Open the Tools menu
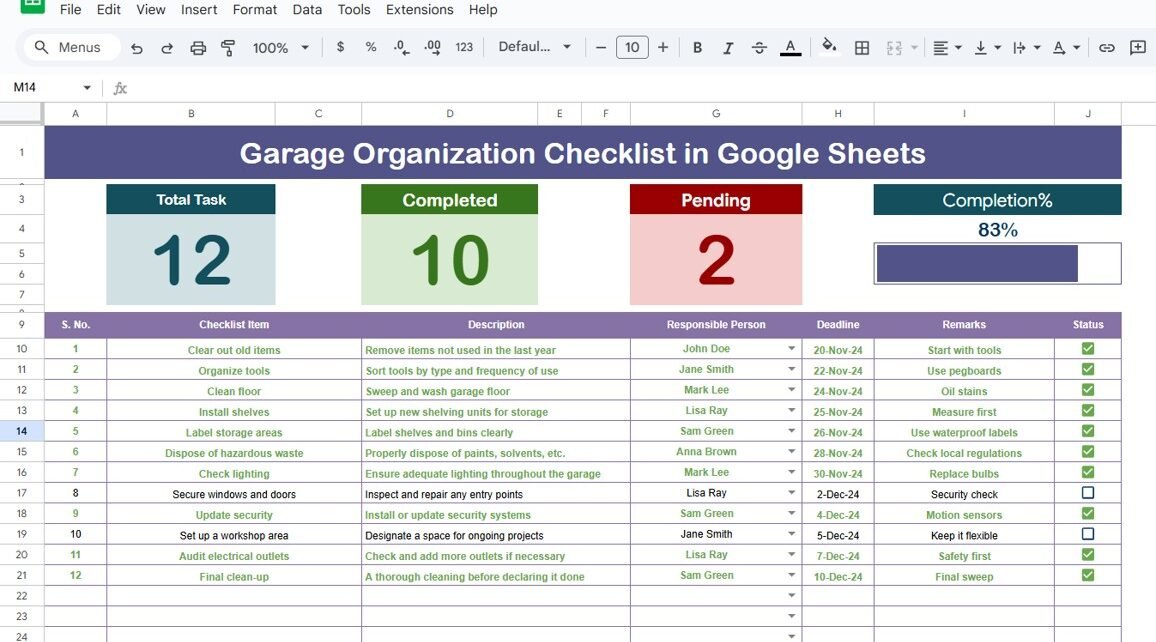The height and width of the screenshot is (642, 1156). tap(354, 10)
